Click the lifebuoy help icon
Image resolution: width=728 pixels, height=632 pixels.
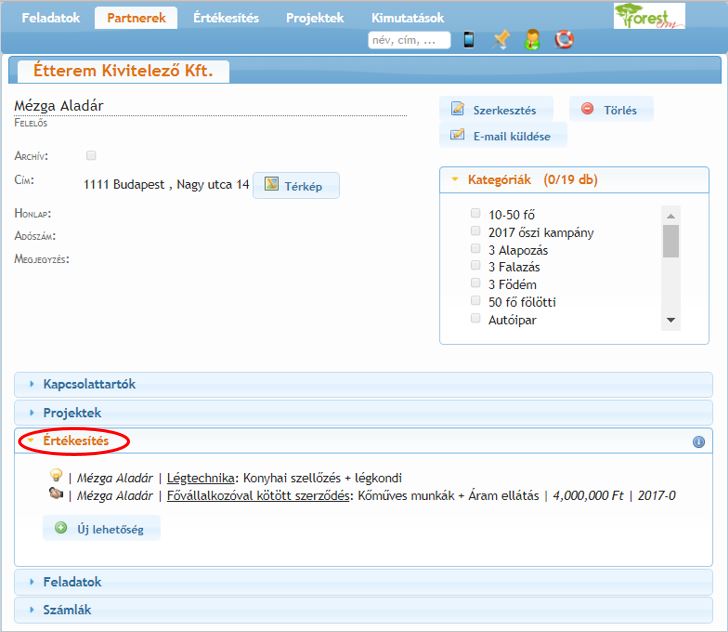tap(565, 40)
